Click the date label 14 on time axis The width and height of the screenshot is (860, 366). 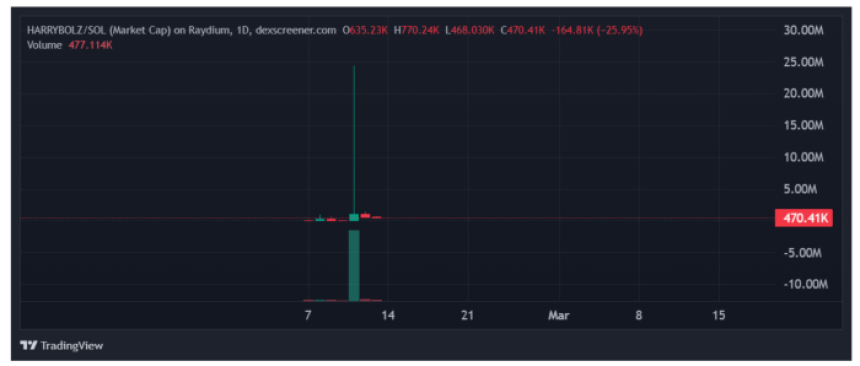pyautogui.click(x=388, y=316)
